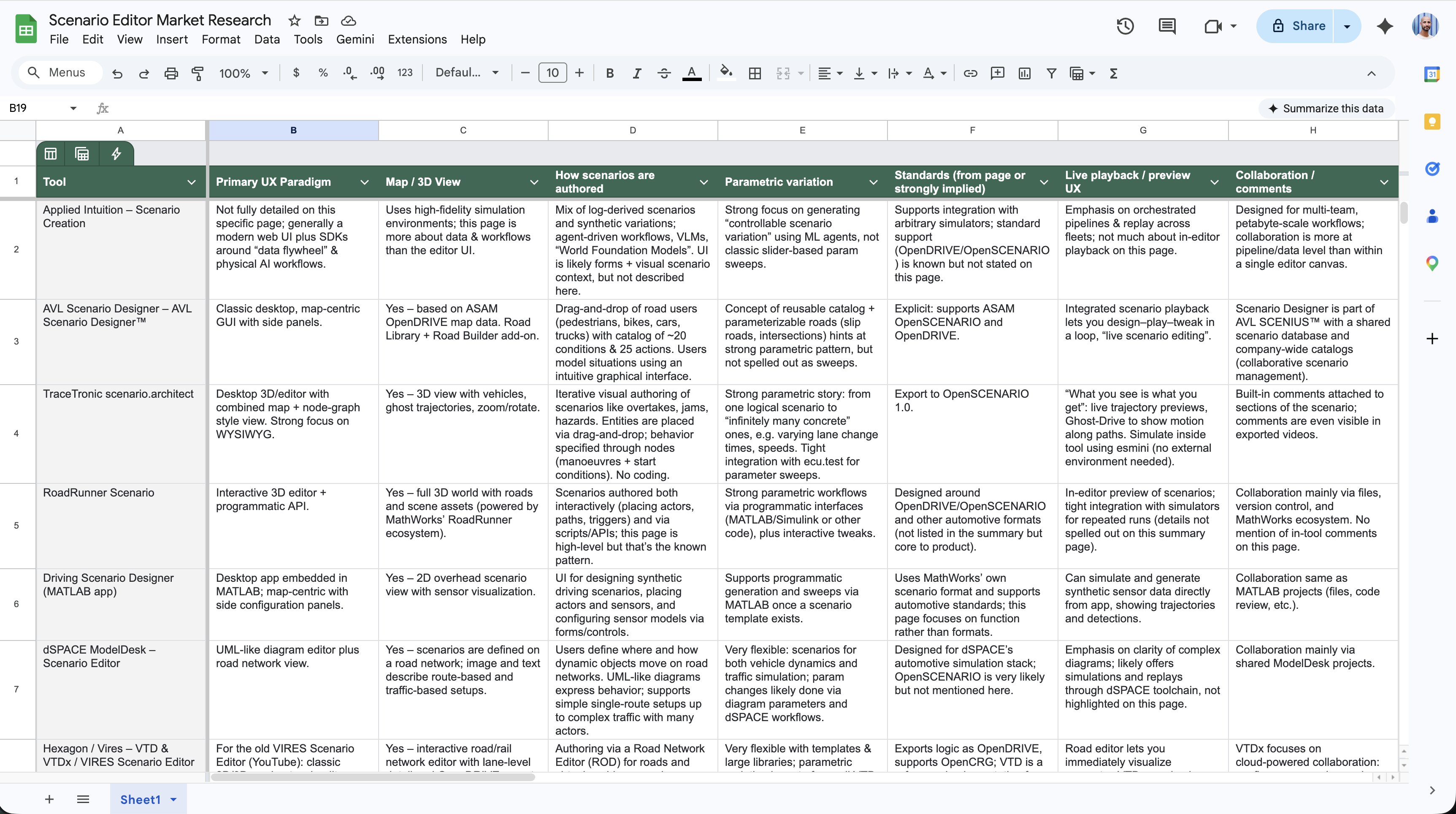The width and height of the screenshot is (1456, 814).
Task: Toggle italic formatting
Action: click(636, 73)
